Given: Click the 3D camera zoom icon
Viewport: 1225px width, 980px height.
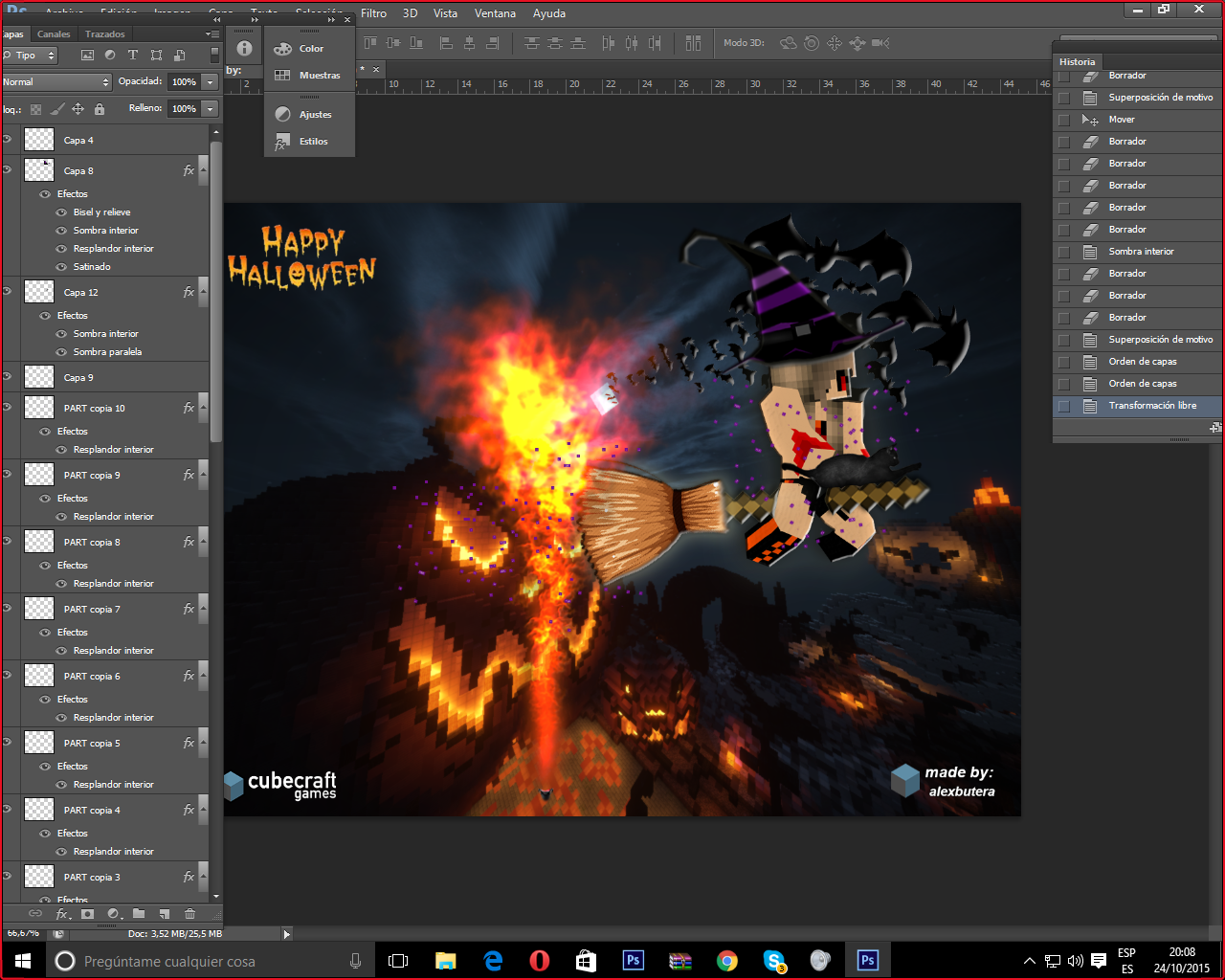Looking at the screenshot, I should [x=880, y=43].
